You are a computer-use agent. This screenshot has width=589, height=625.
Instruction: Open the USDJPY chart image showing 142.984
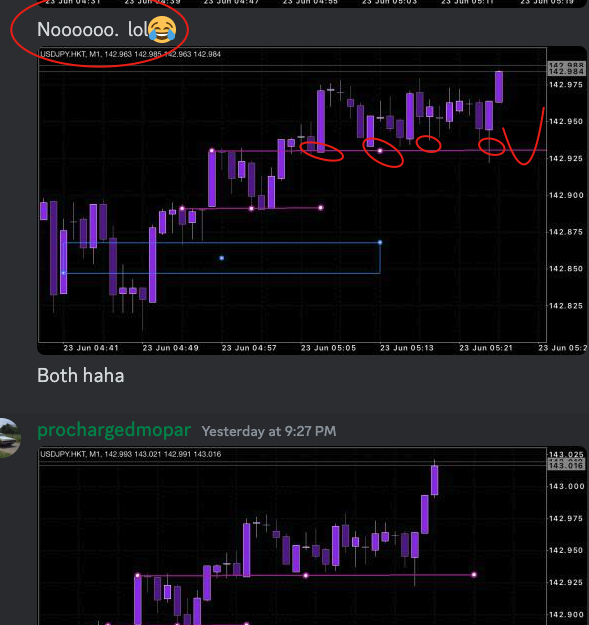click(312, 200)
